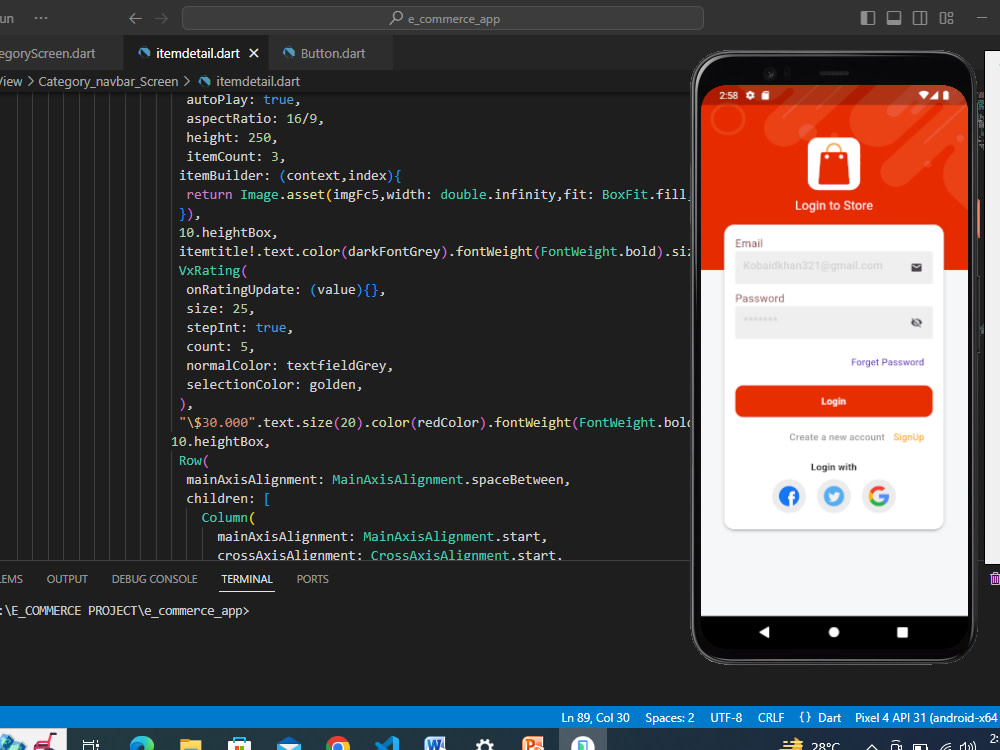The width and height of the screenshot is (1000, 750).
Task: Click the Forget Password link
Action: 888,362
